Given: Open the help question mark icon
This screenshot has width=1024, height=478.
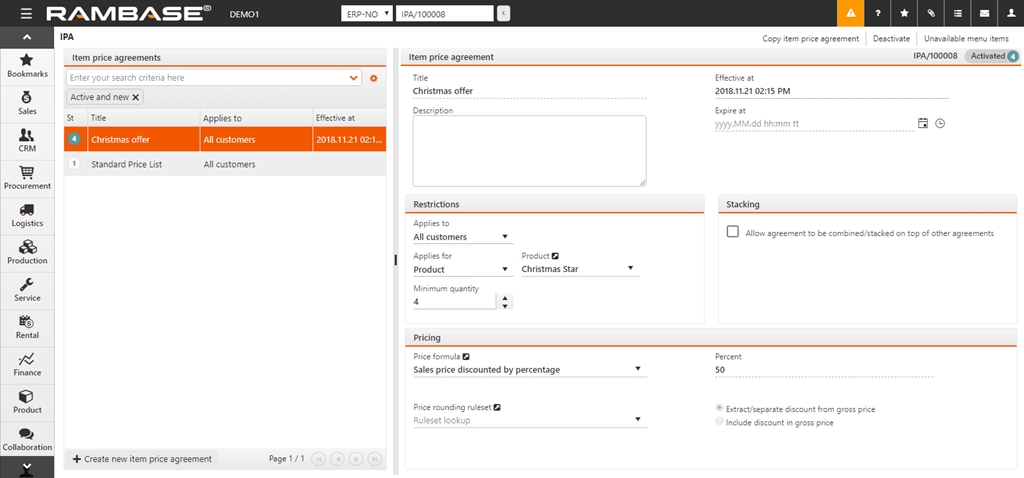Looking at the screenshot, I should click(x=877, y=13).
